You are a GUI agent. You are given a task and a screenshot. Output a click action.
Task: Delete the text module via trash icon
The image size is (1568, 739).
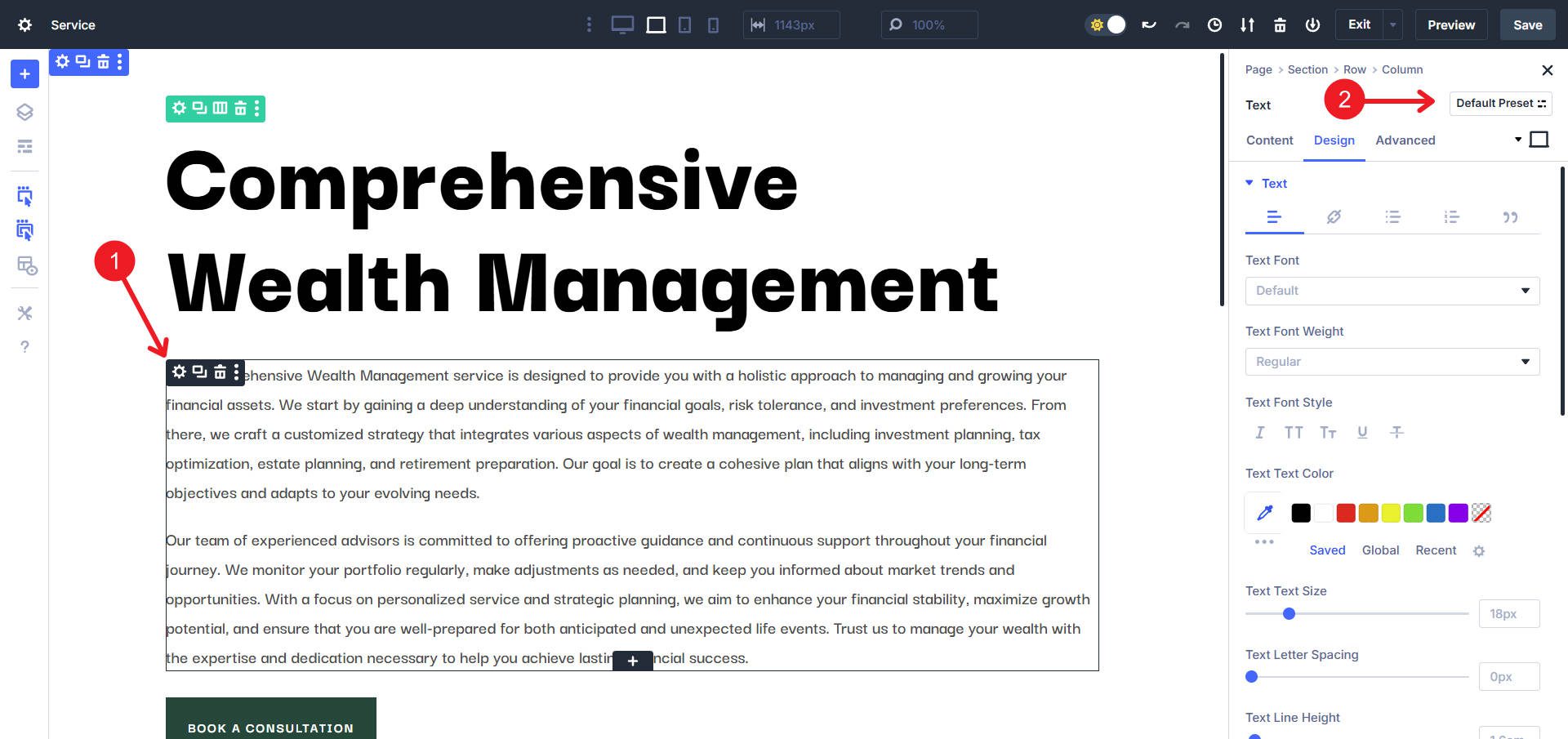click(x=220, y=372)
